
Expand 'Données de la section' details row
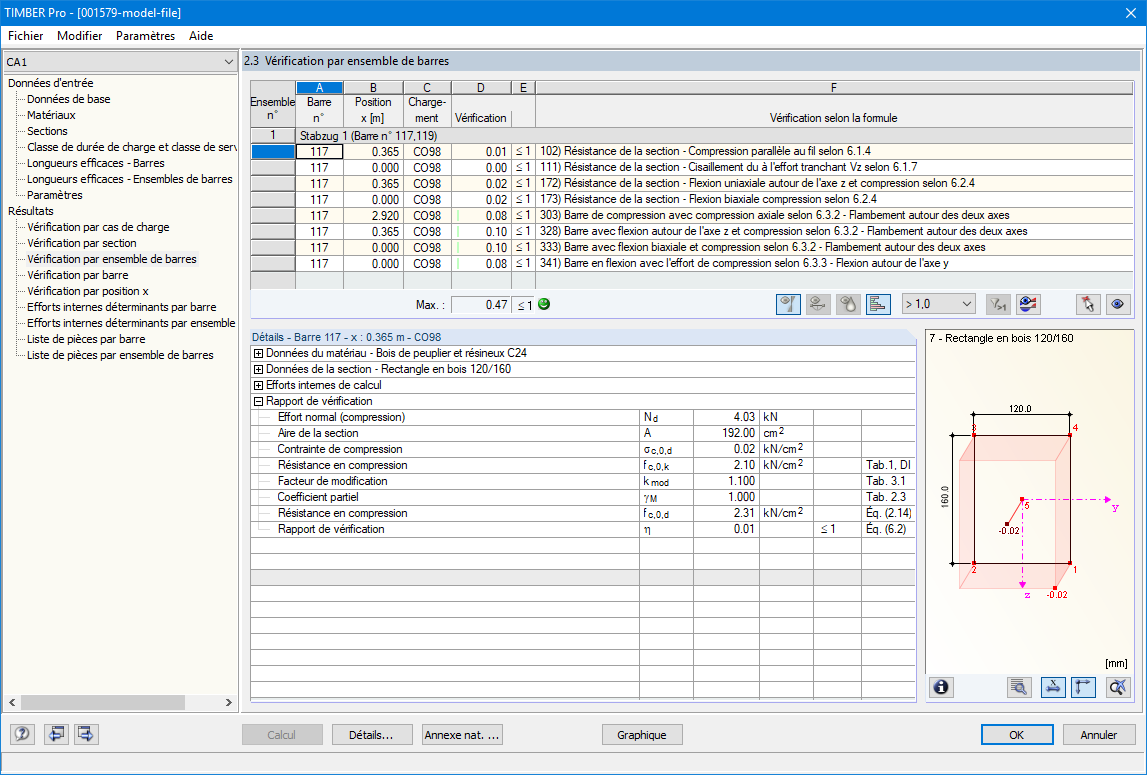click(x=258, y=370)
